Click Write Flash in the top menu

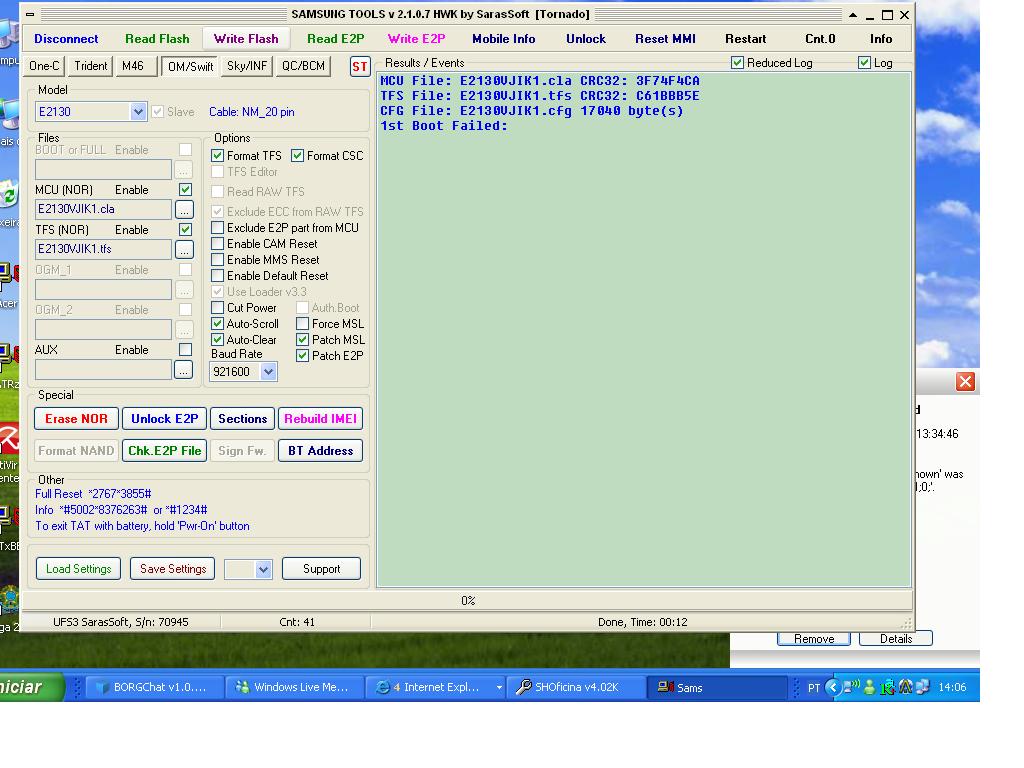pyautogui.click(x=246, y=39)
